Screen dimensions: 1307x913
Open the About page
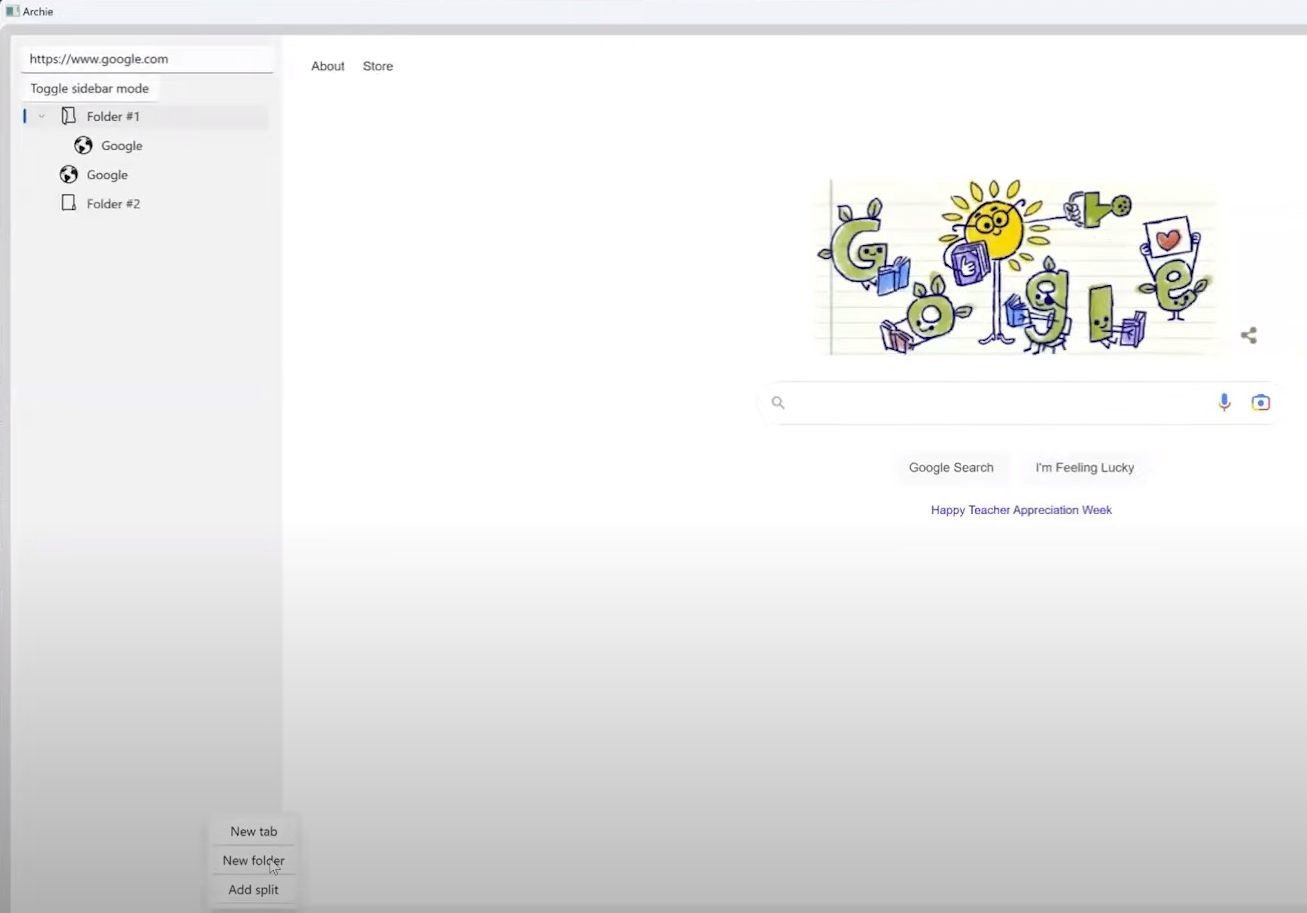point(327,66)
